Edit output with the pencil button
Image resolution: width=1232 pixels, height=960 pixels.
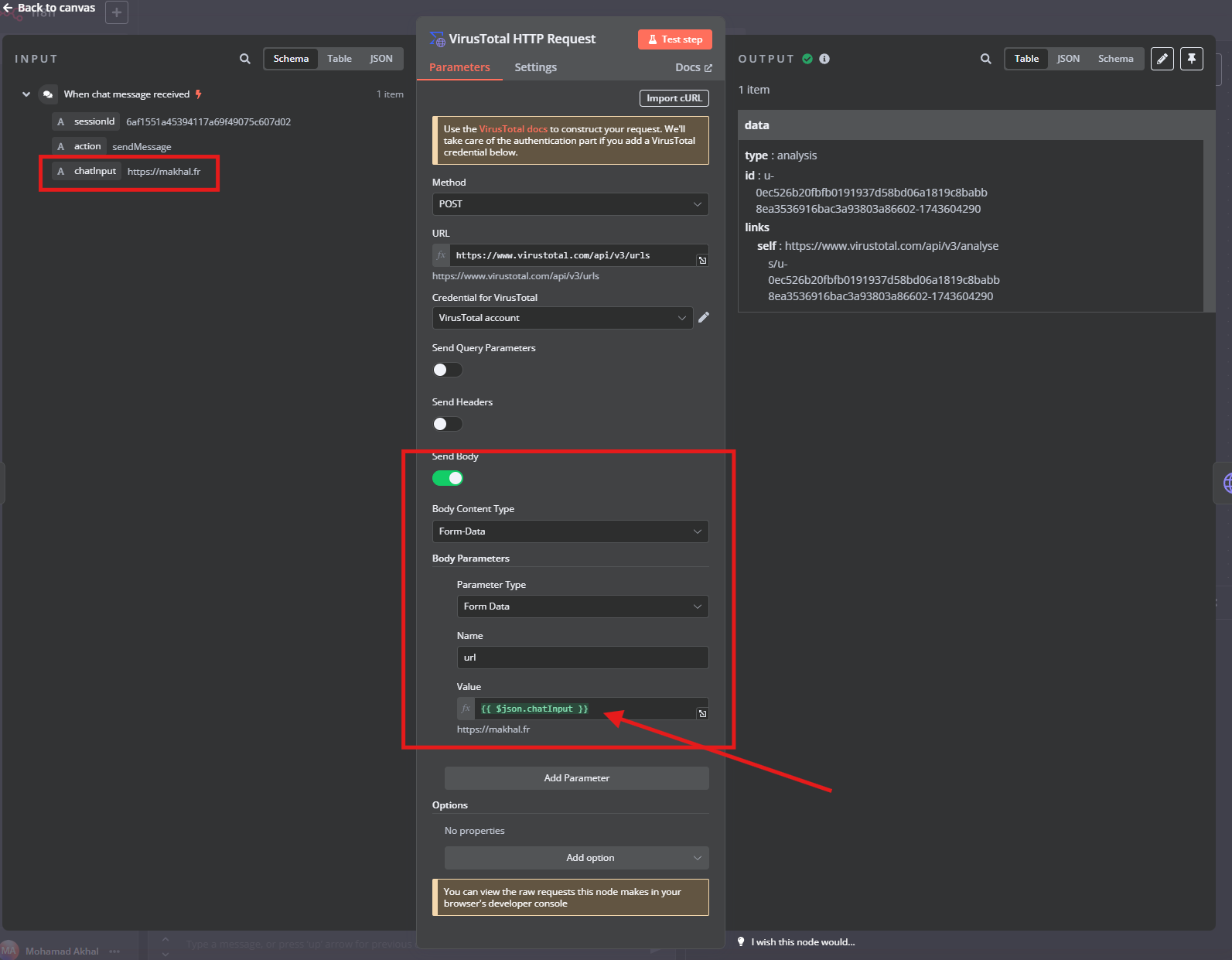[1162, 59]
